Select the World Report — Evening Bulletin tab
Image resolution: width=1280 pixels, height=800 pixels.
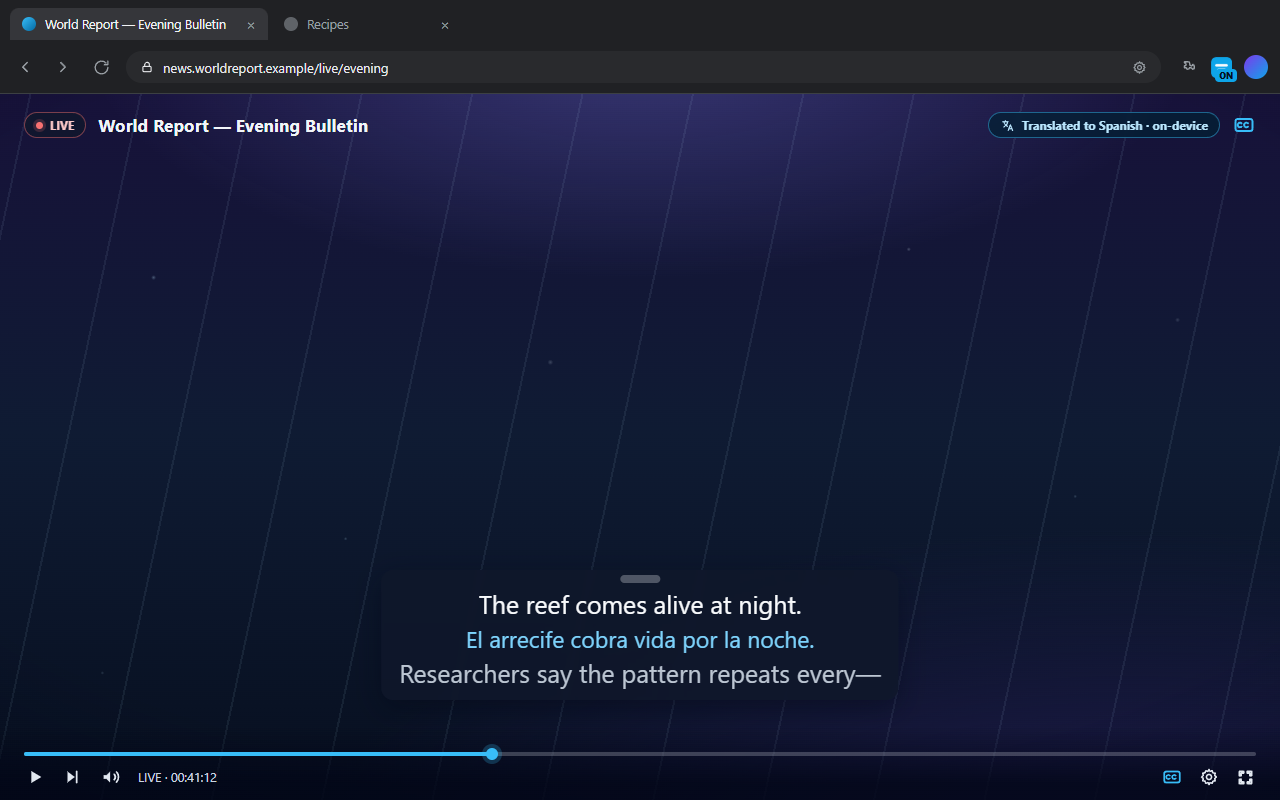coord(139,24)
